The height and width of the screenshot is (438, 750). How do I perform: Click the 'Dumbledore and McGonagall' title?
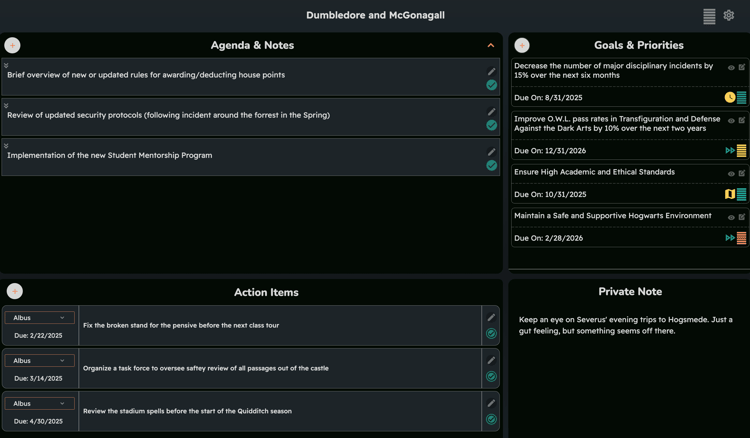375,15
